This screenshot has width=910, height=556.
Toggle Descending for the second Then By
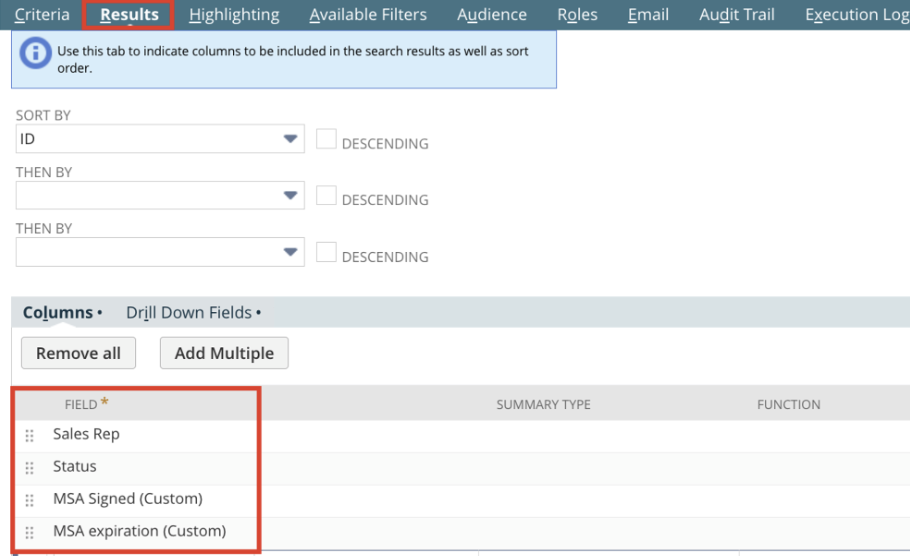[x=326, y=252]
